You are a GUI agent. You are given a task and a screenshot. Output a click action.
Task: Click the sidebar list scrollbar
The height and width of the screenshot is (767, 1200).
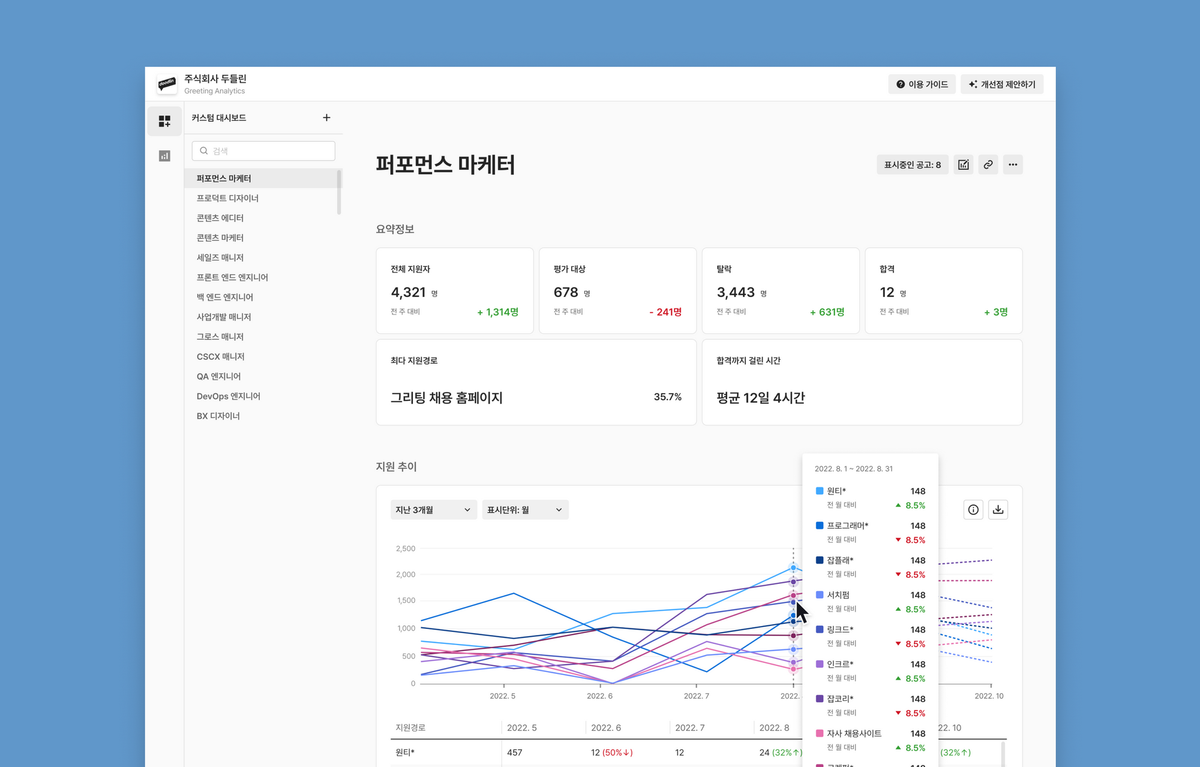(340, 192)
